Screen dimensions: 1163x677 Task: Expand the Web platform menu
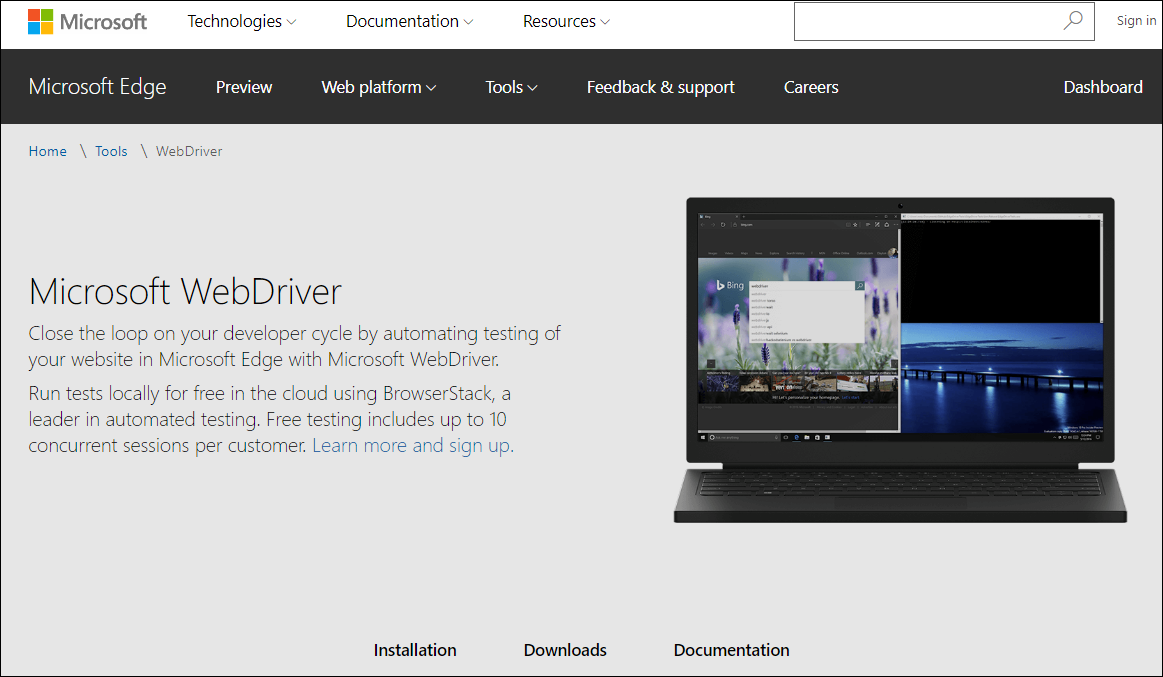[378, 87]
